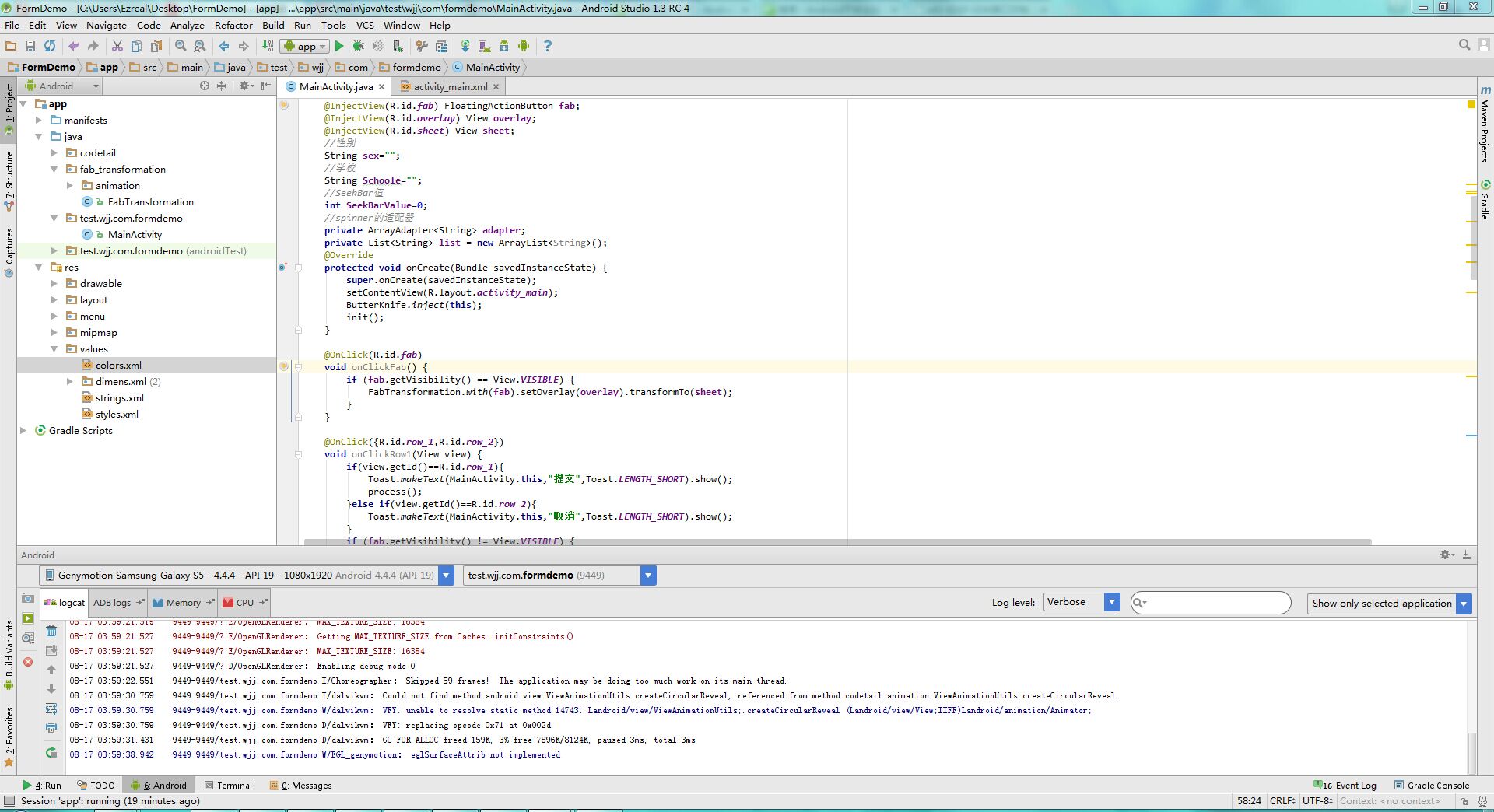Click the Save All toolbar icon
The width and height of the screenshot is (1494, 812).
(x=30, y=46)
